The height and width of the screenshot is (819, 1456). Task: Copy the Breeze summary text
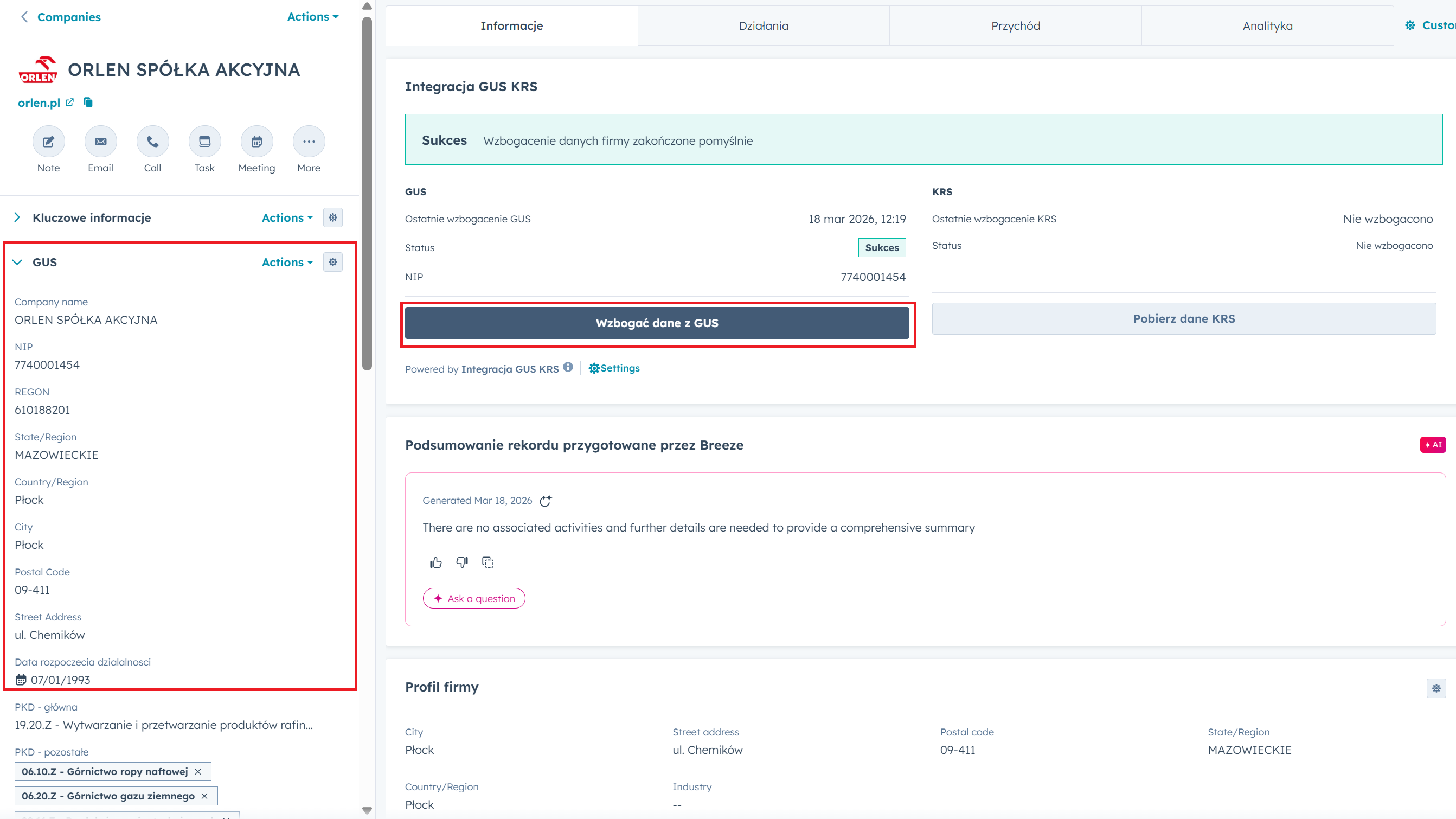point(488,562)
